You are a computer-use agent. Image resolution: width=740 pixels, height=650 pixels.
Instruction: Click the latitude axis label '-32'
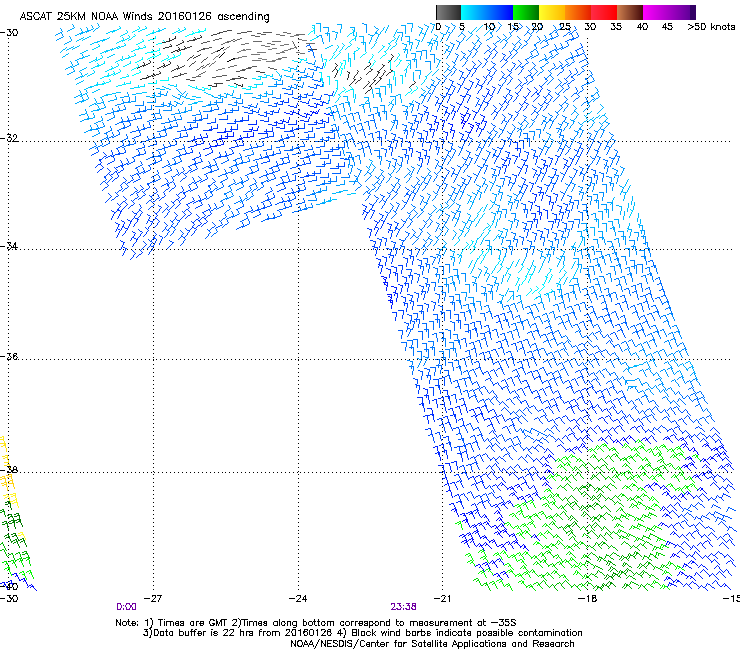[9, 138]
